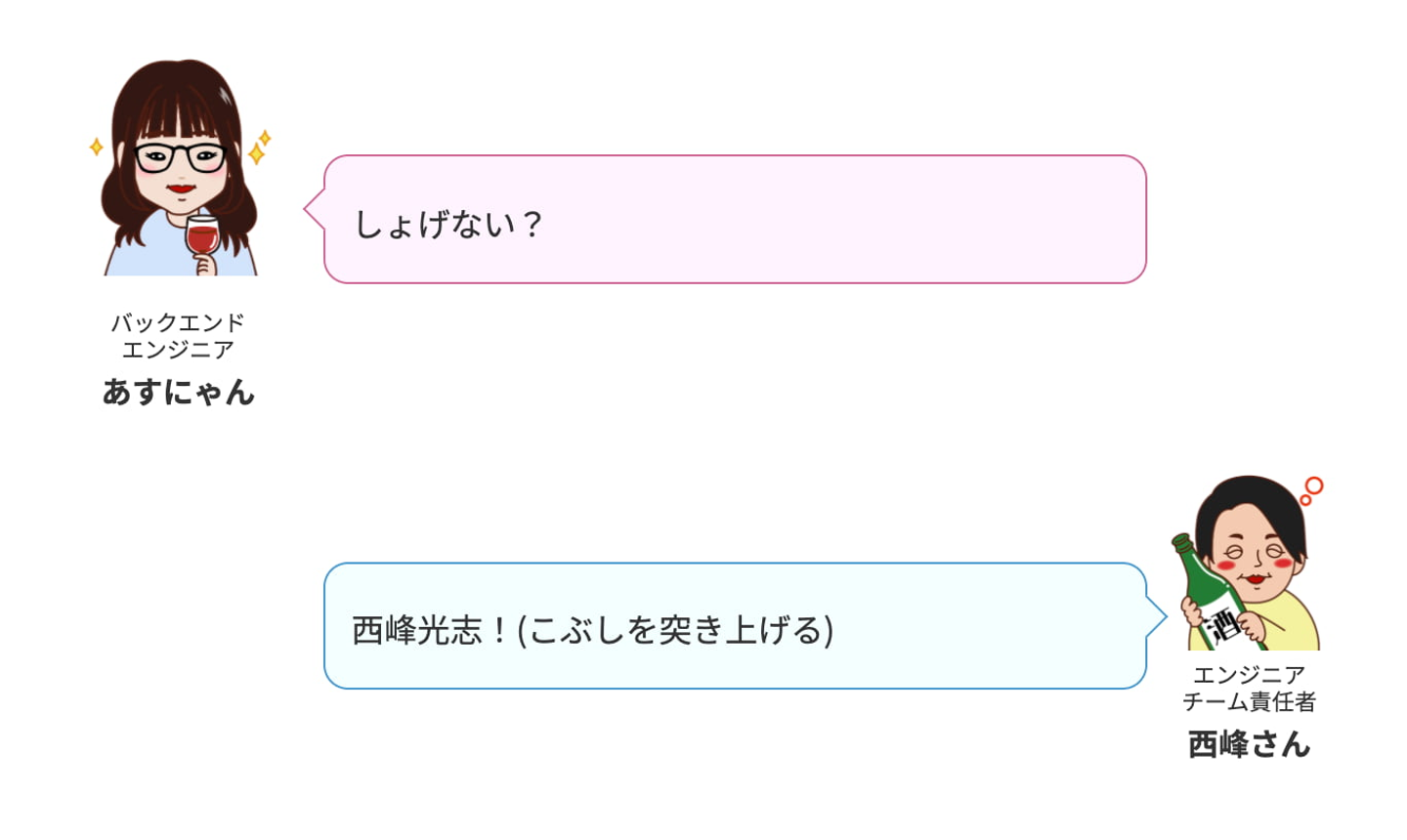Click the yellow sparkles right of the woman's avatar
The width and height of the screenshot is (1407, 840).
pyautogui.click(x=260, y=147)
